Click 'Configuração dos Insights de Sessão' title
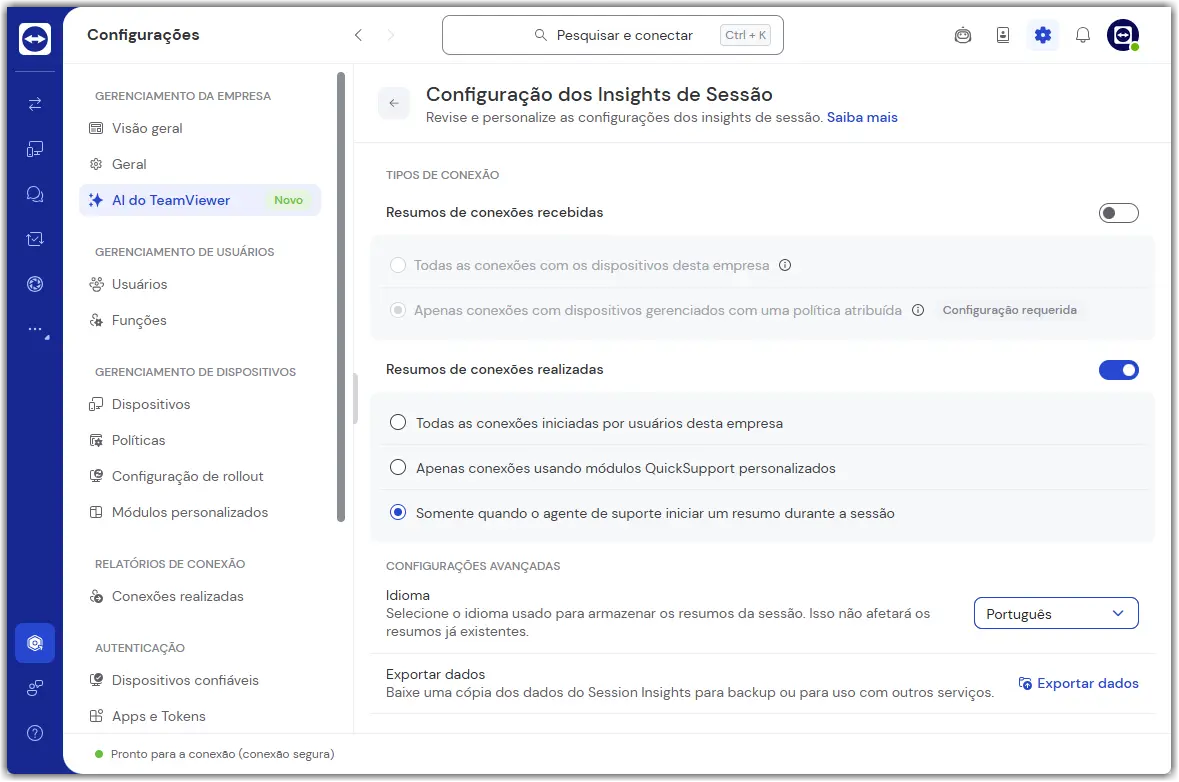 (x=599, y=94)
